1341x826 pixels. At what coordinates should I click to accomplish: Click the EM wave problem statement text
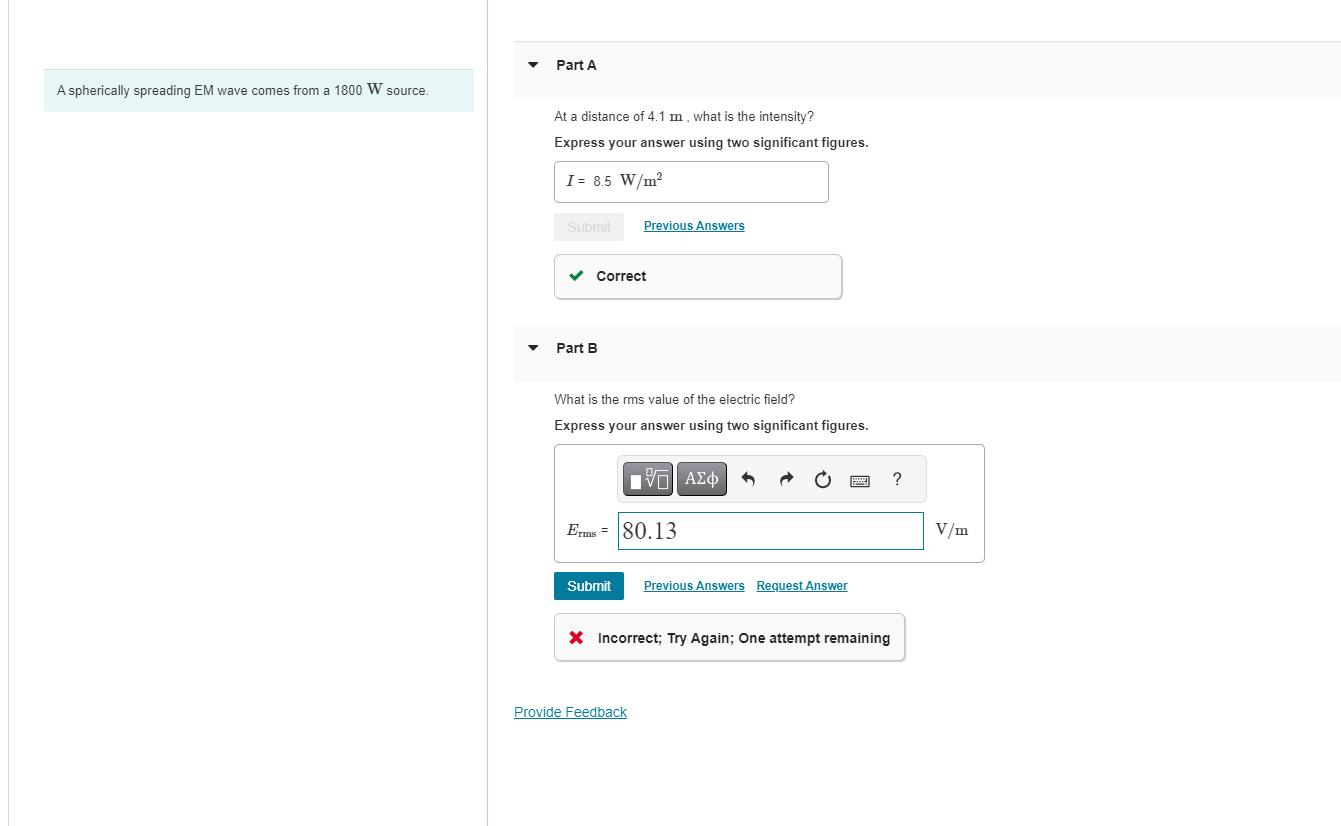click(x=242, y=90)
